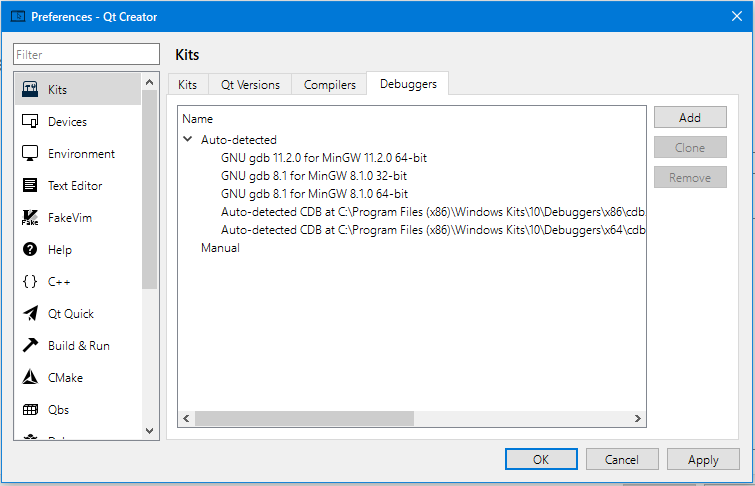Open the Devices category icon
The image size is (755, 486).
pyautogui.click(x=30, y=122)
